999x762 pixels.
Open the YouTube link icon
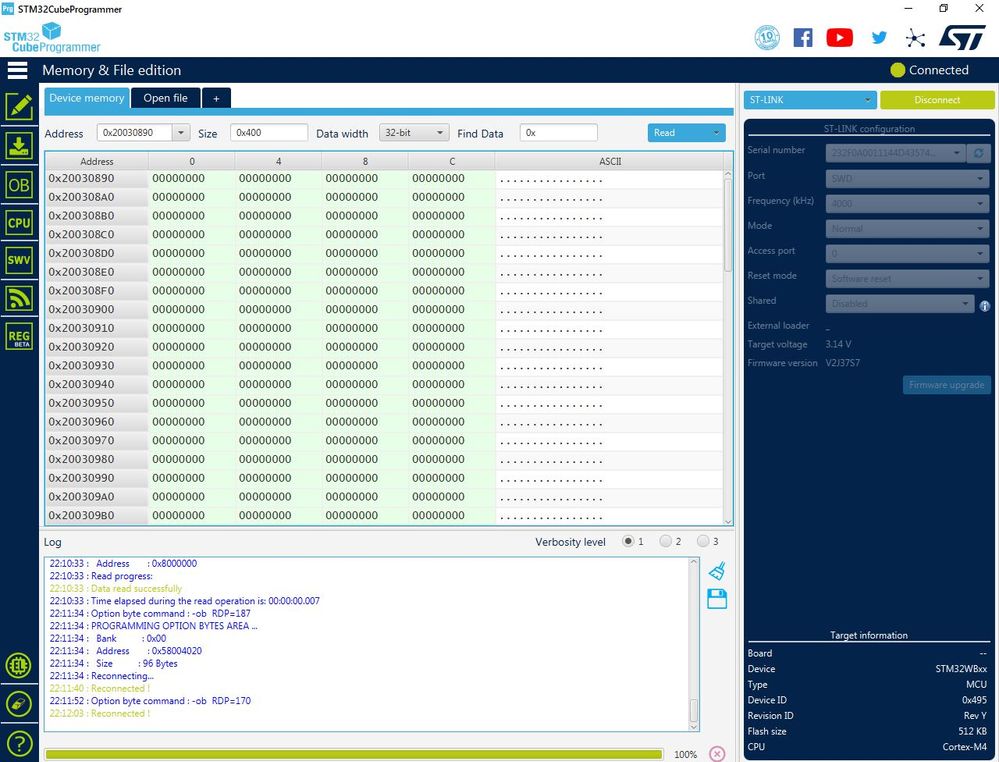(840, 38)
